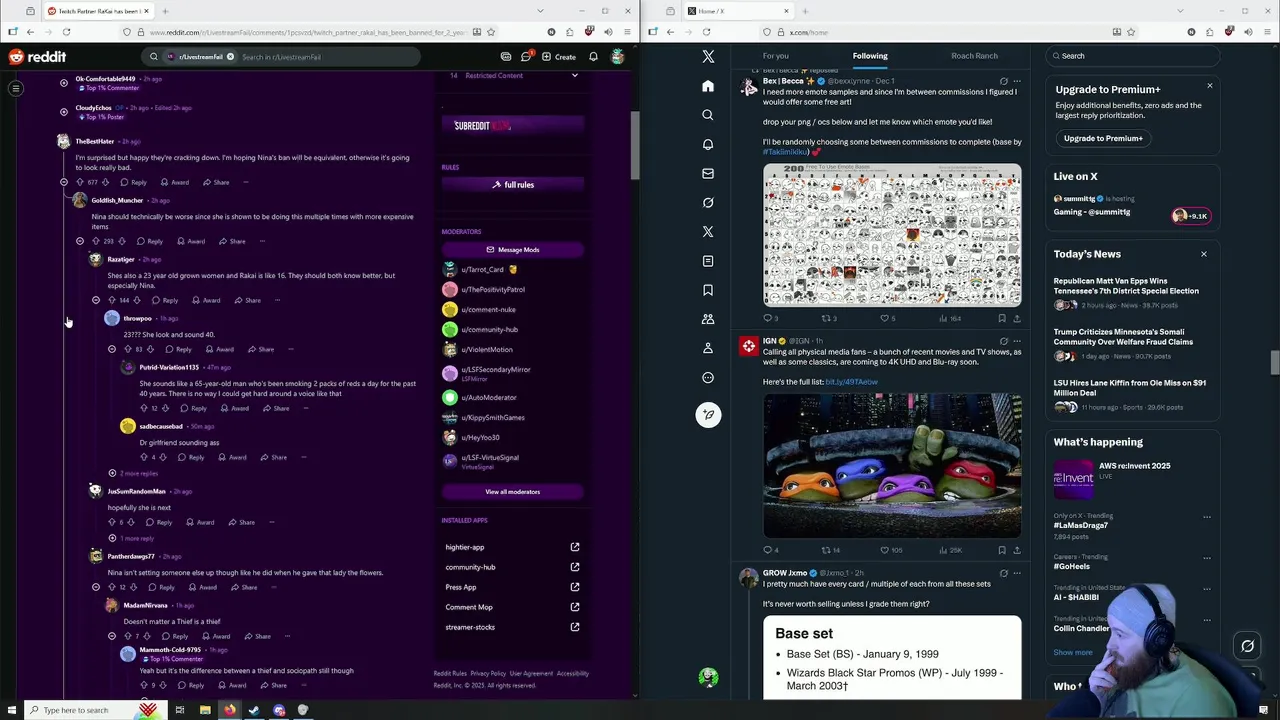Reply to TheBestHater's comment
Image resolution: width=1280 pixels, height=720 pixels.
coord(134,182)
